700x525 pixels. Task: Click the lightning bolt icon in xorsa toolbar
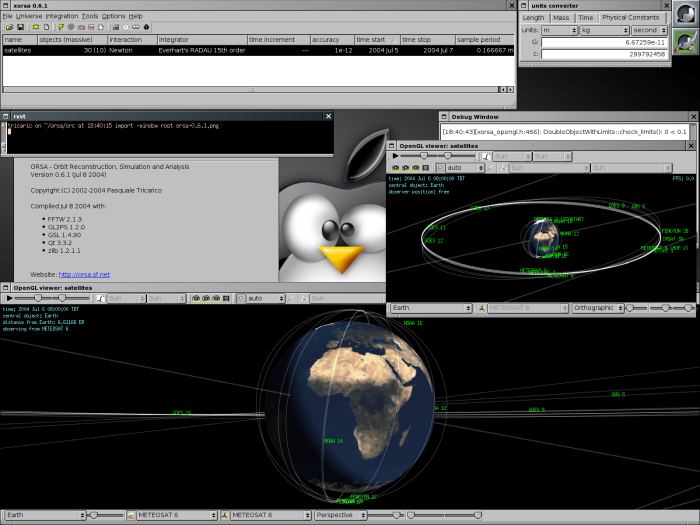click(x=61, y=27)
